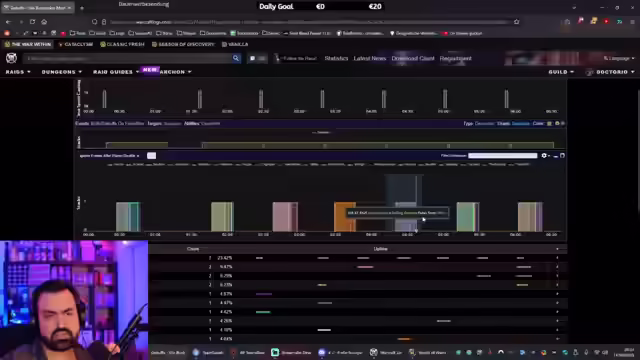Image resolution: width=640 pixels, height=360 pixels.
Task: Open Streamlabs Desktop from the taskbar
Action: pyautogui.click(x=291, y=352)
